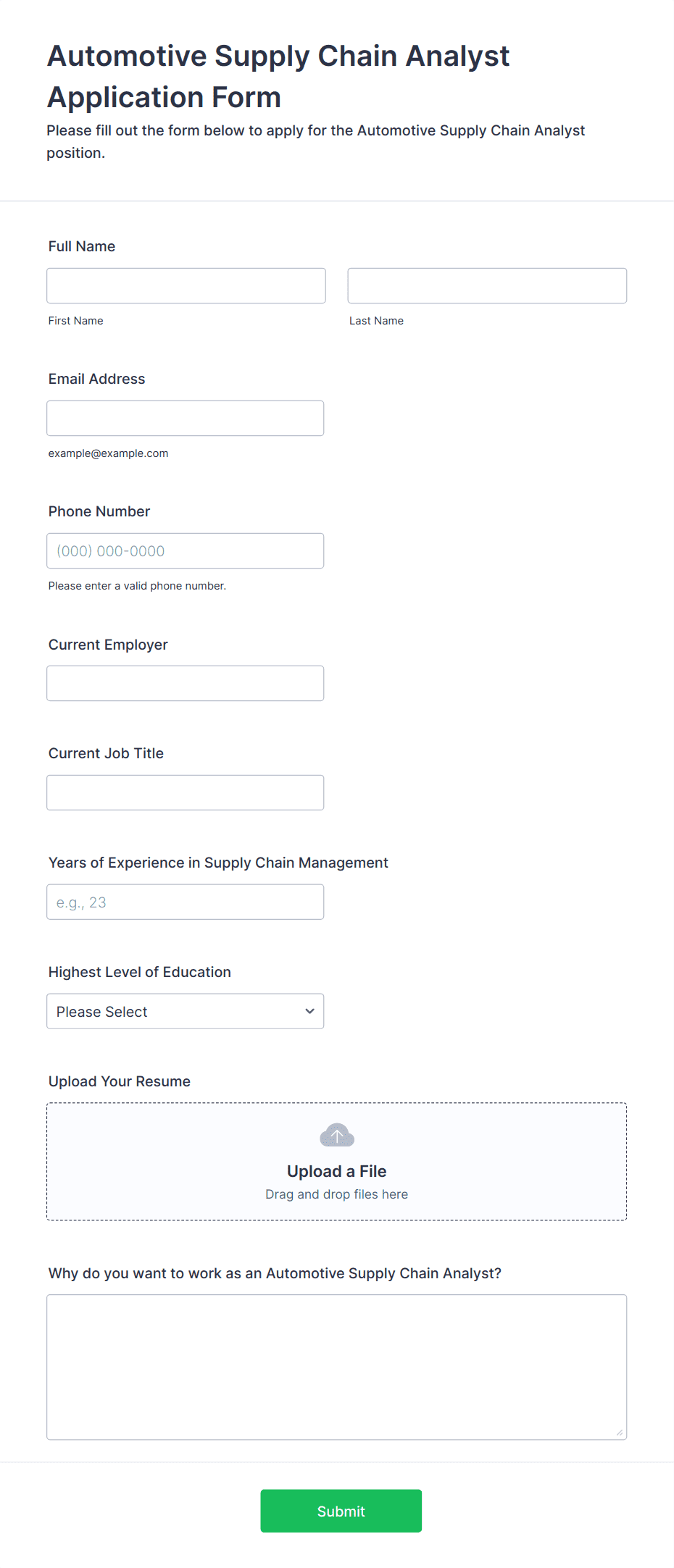Focus the Last Name input field
This screenshot has width=674, height=1568.
[x=487, y=285]
